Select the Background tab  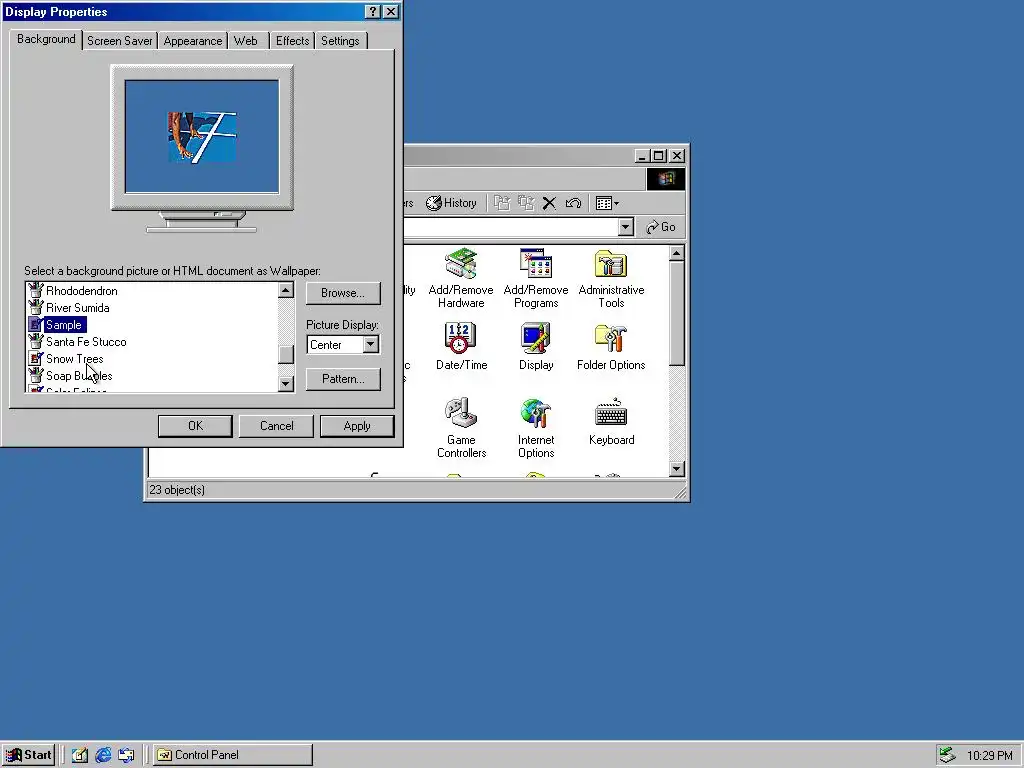(x=46, y=39)
